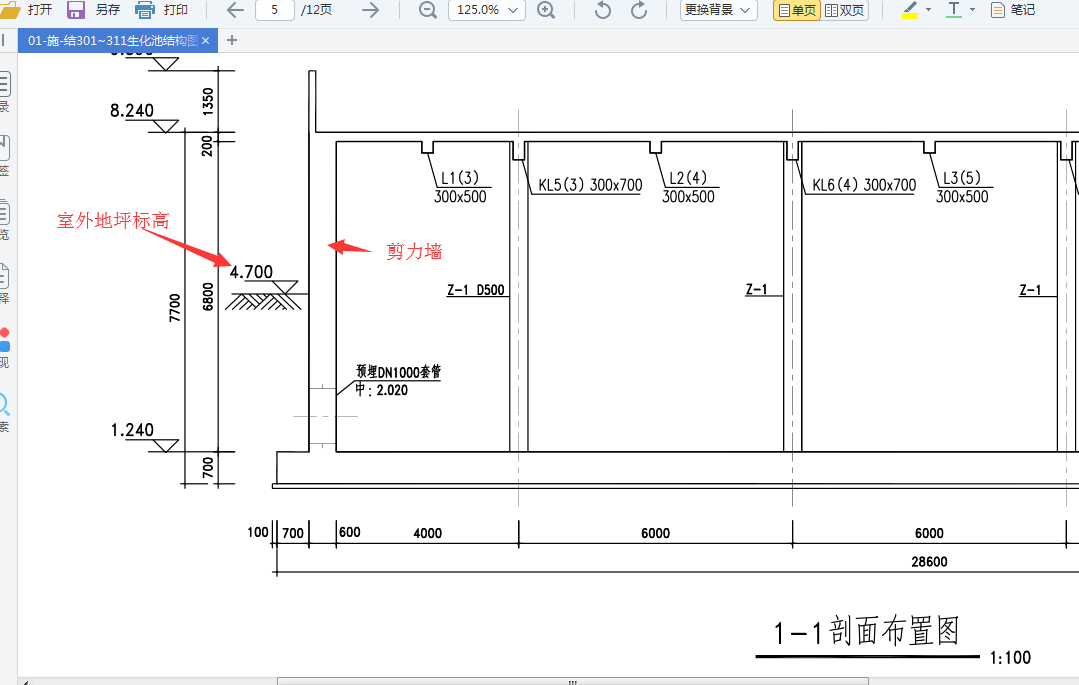Viewport: 1079px width, 685px height.
Task: Click the L1(3) beam label
Action: [x=460, y=178]
